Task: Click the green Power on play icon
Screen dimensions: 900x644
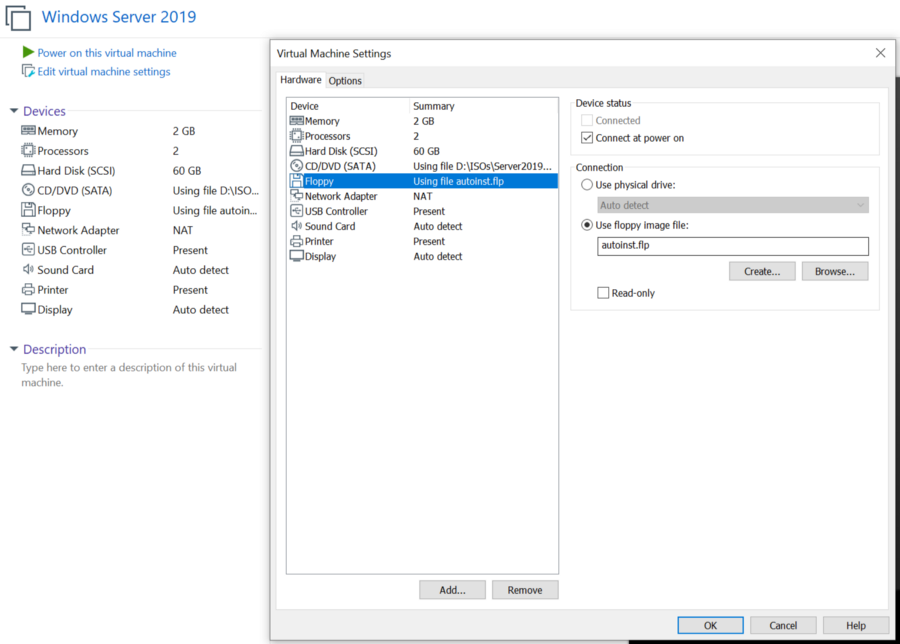Action: point(28,53)
